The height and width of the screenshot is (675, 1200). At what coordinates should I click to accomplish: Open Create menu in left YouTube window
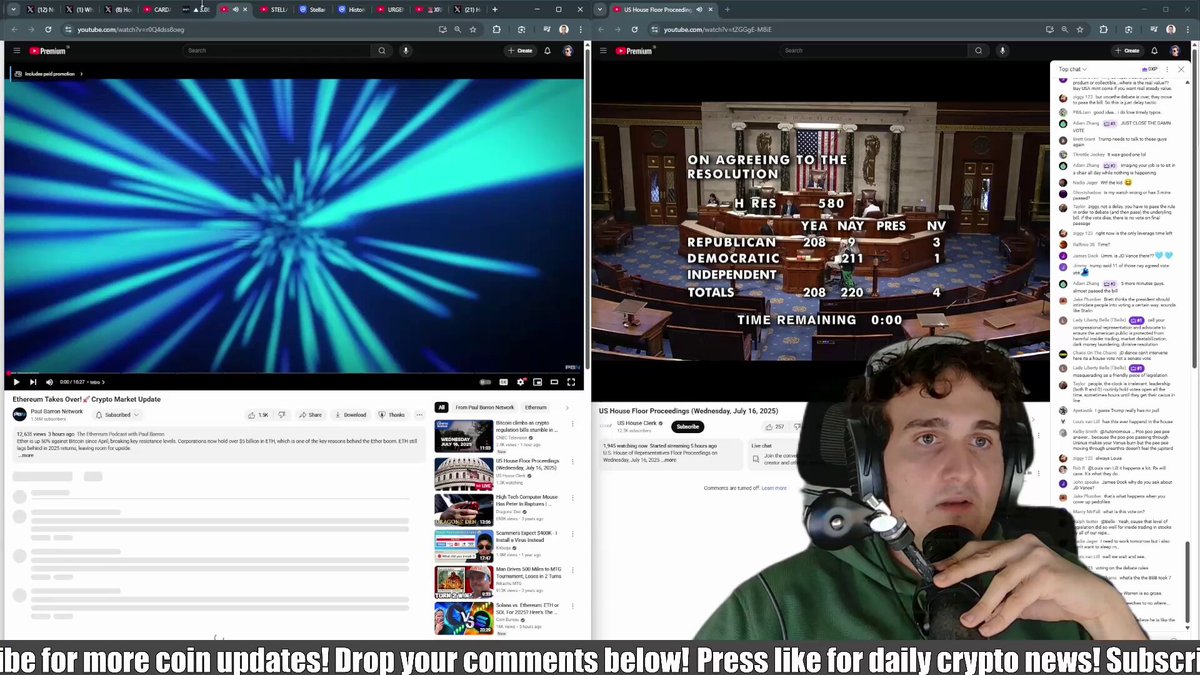(520, 50)
